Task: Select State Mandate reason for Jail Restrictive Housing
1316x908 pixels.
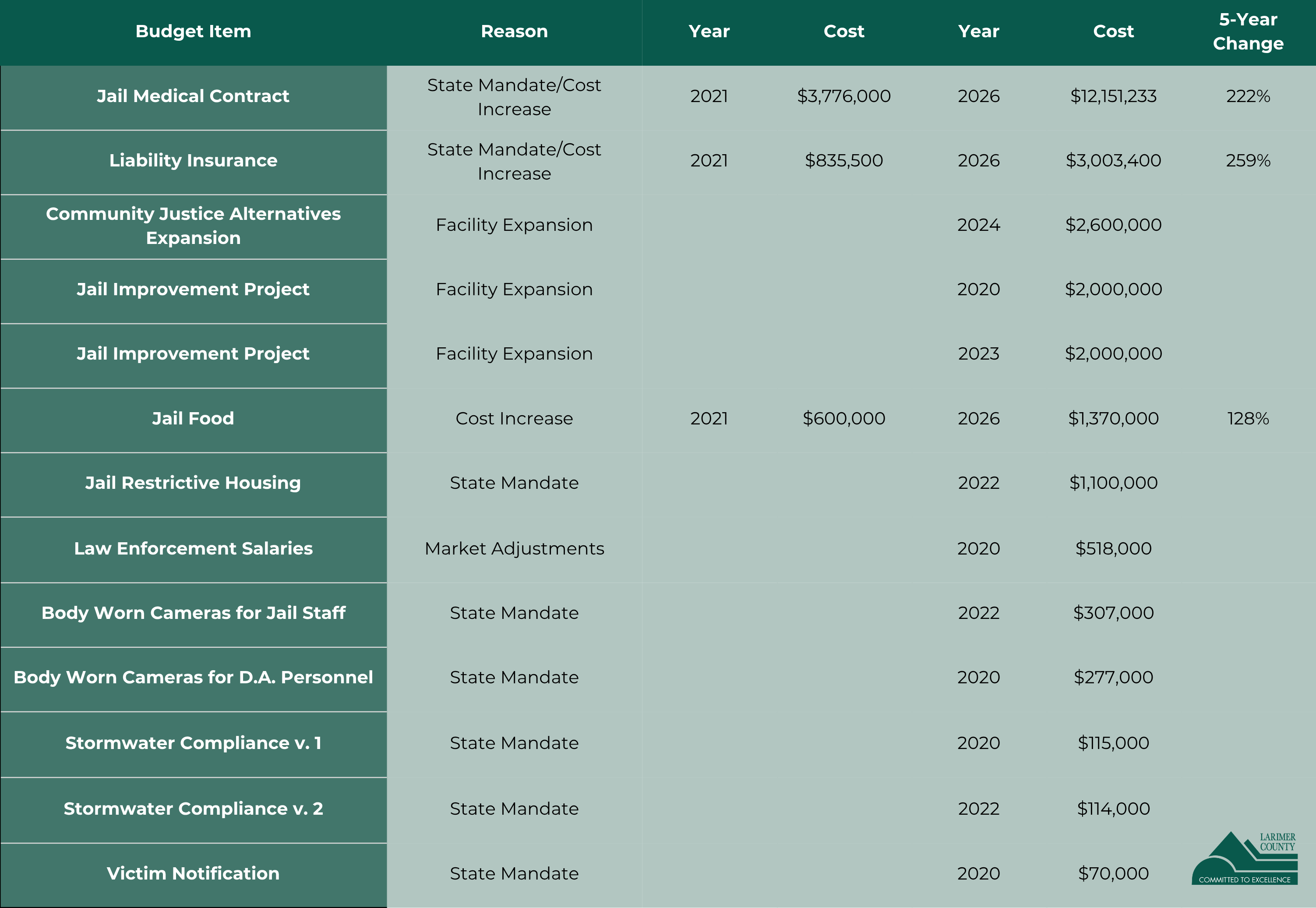Action: click(514, 483)
